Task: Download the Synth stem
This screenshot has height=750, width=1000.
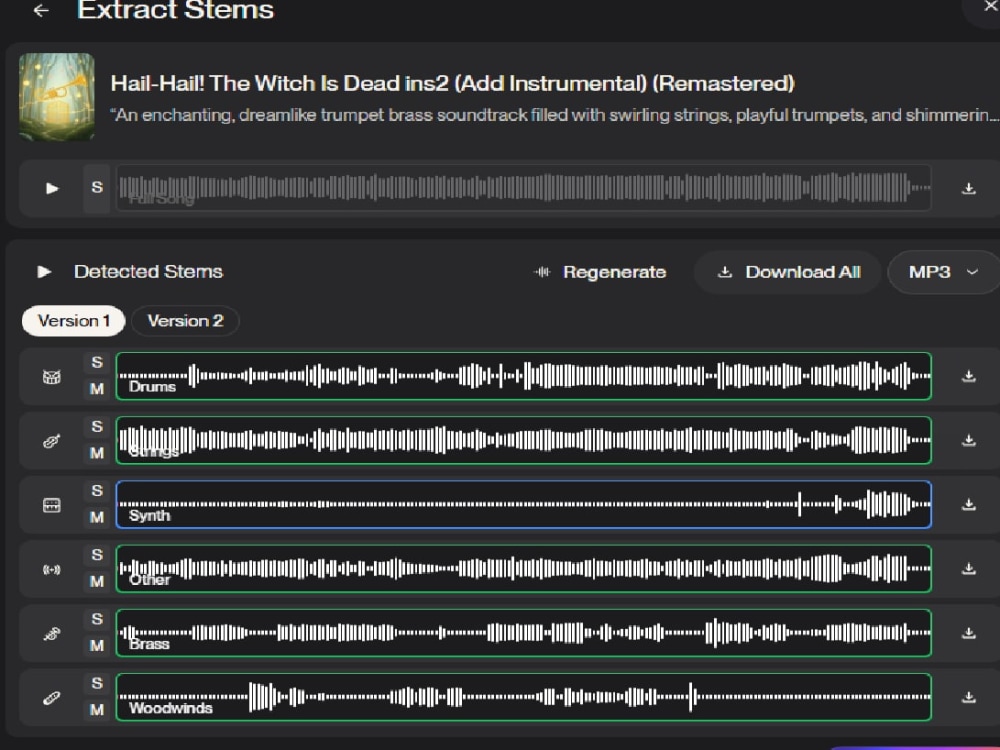Action: (968, 504)
